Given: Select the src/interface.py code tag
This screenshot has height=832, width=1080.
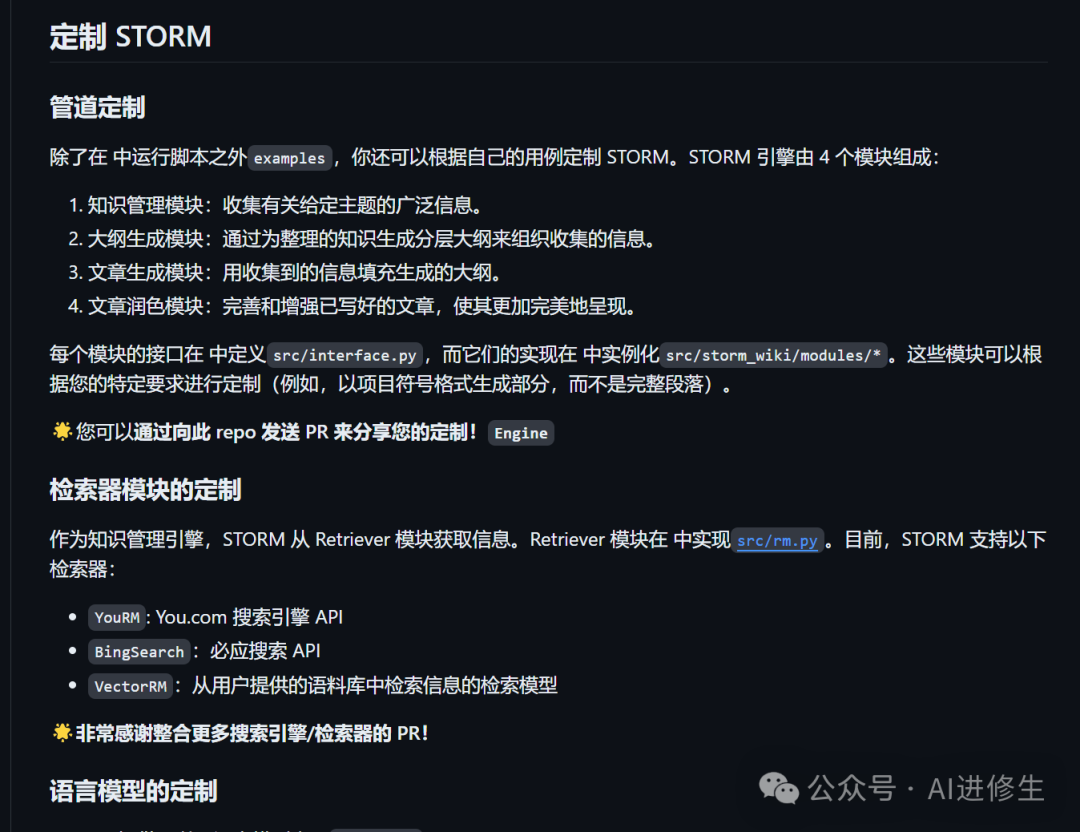Looking at the screenshot, I should click(345, 356).
